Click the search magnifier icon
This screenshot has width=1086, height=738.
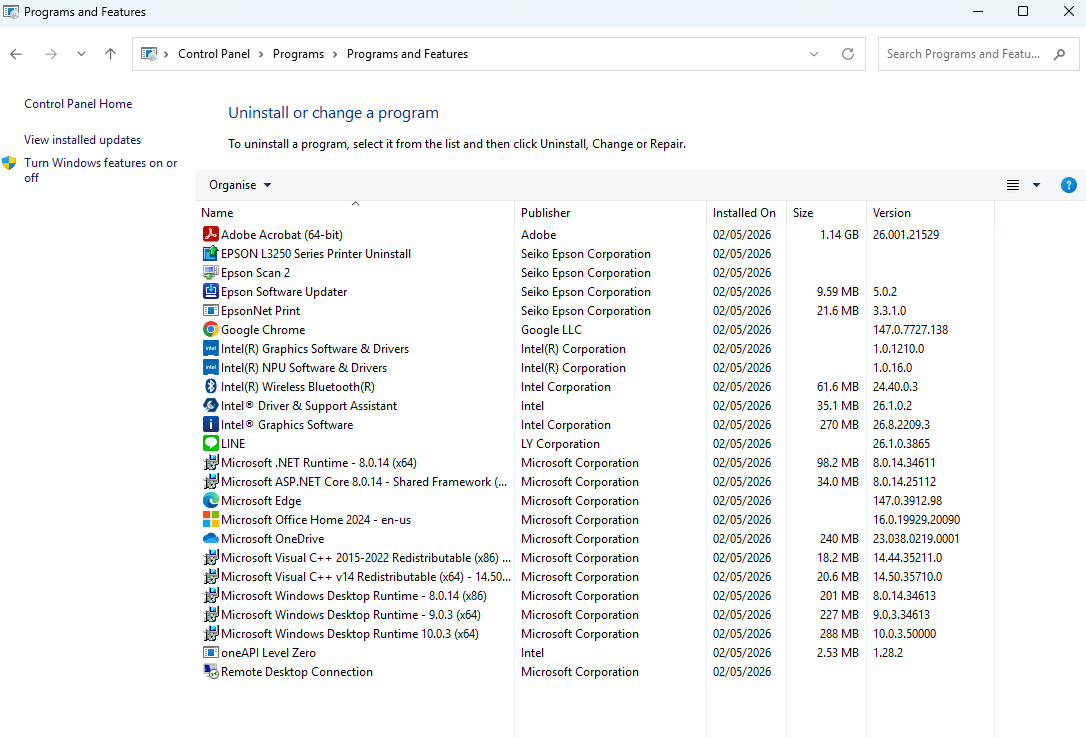tap(1059, 54)
